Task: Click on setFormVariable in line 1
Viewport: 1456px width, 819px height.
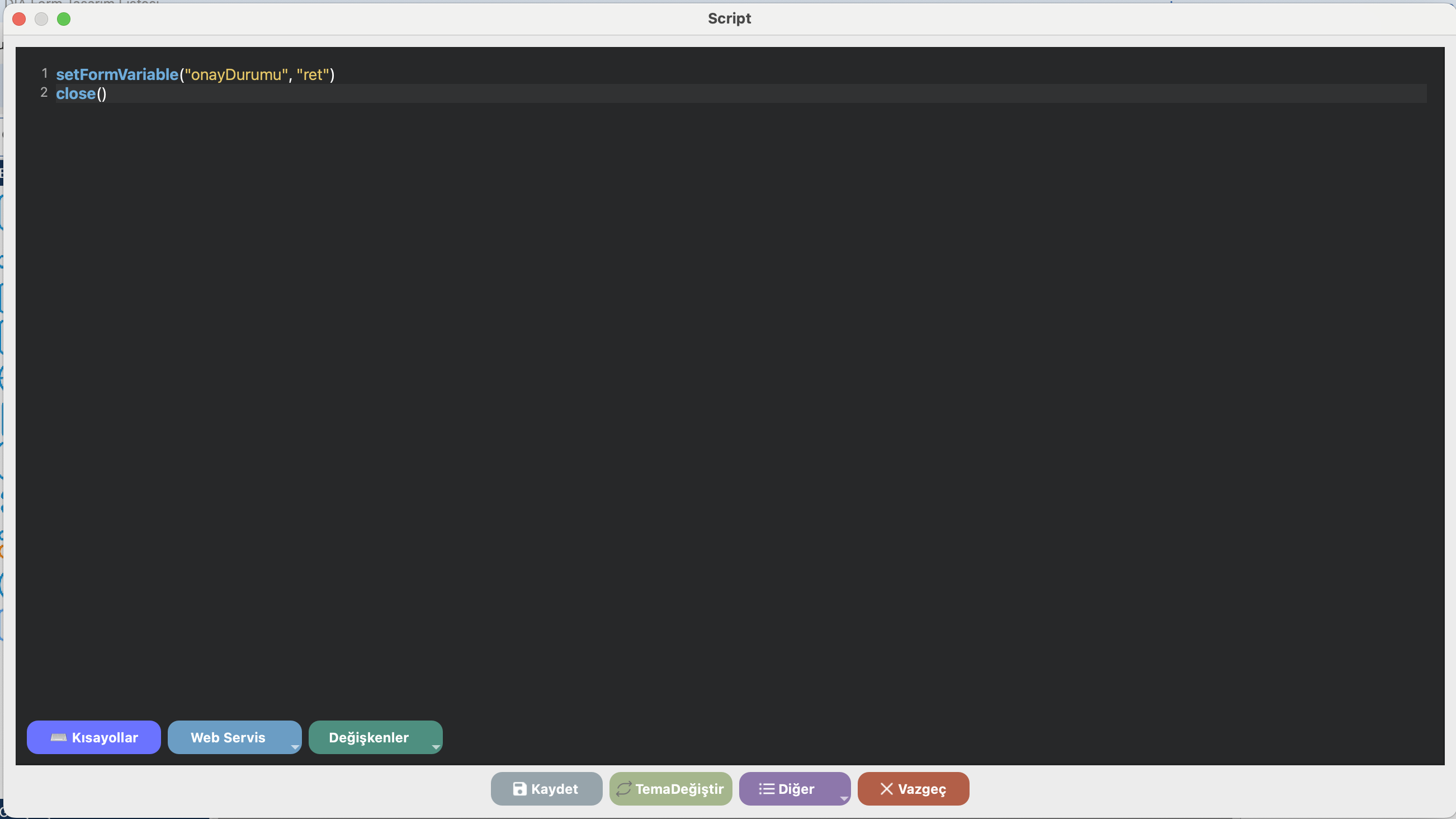Action: tap(117, 74)
